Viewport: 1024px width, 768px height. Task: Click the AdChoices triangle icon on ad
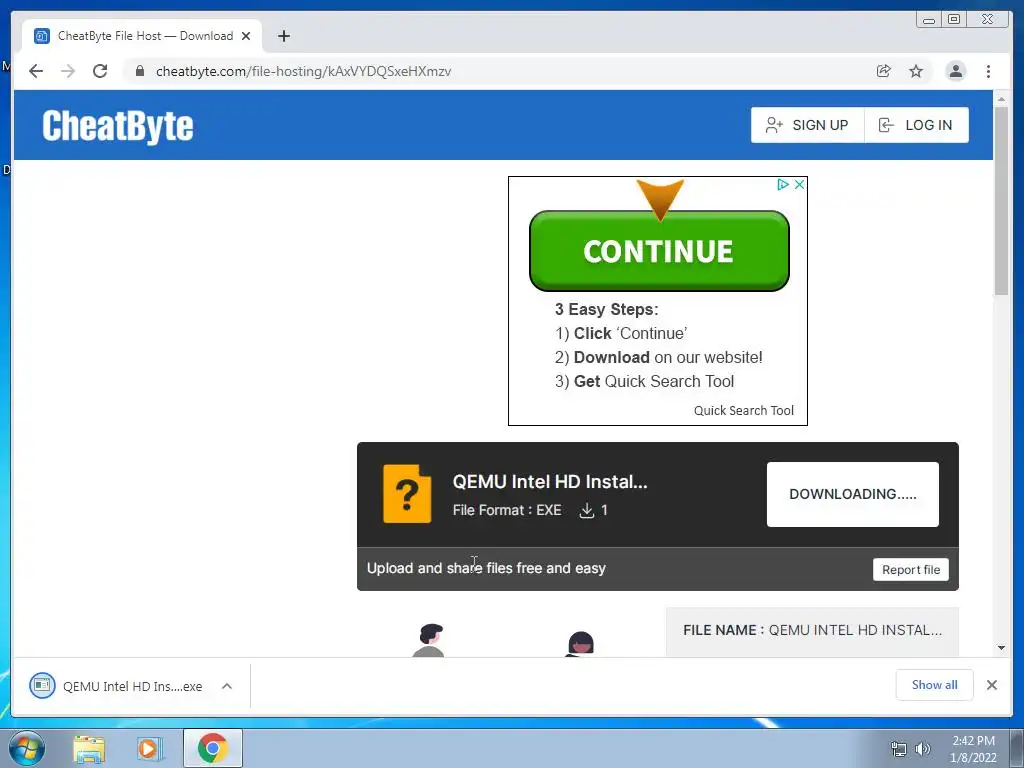pyautogui.click(x=782, y=185)
